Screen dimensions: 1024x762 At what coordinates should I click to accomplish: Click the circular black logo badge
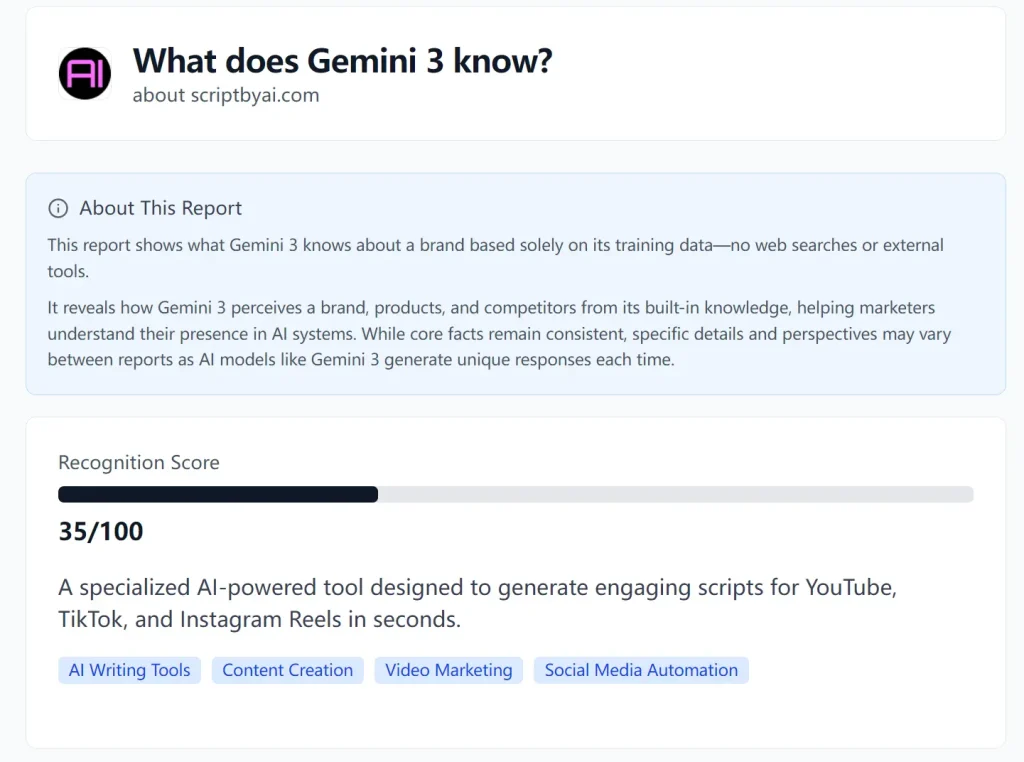coord(84,74)
